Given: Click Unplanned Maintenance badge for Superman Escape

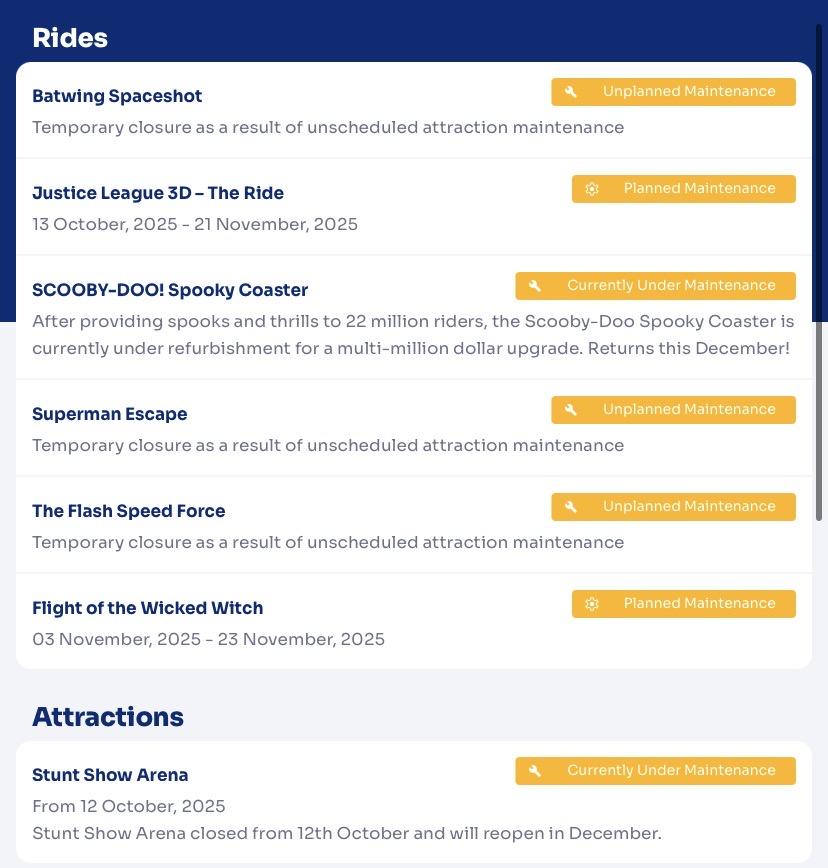Looking at the screenshot, I should click(x=673, y=410).
